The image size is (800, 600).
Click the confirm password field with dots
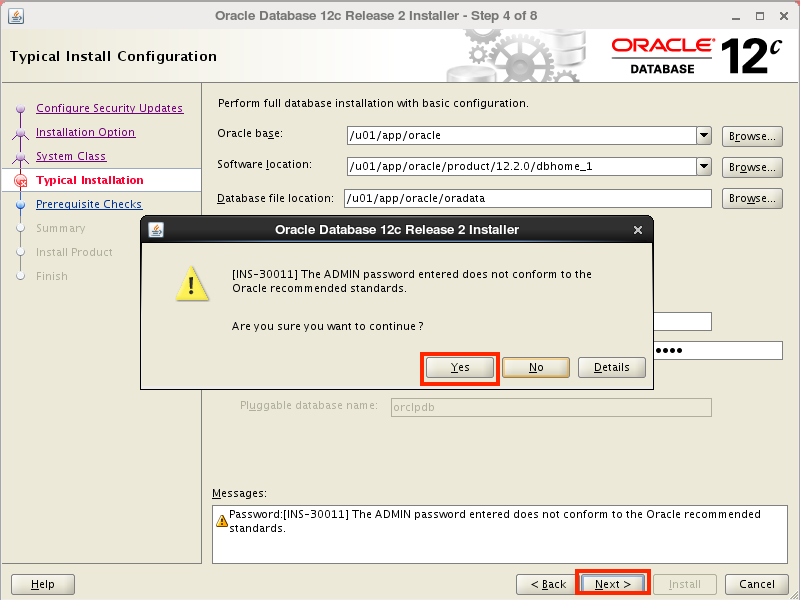tap(718, 351)
